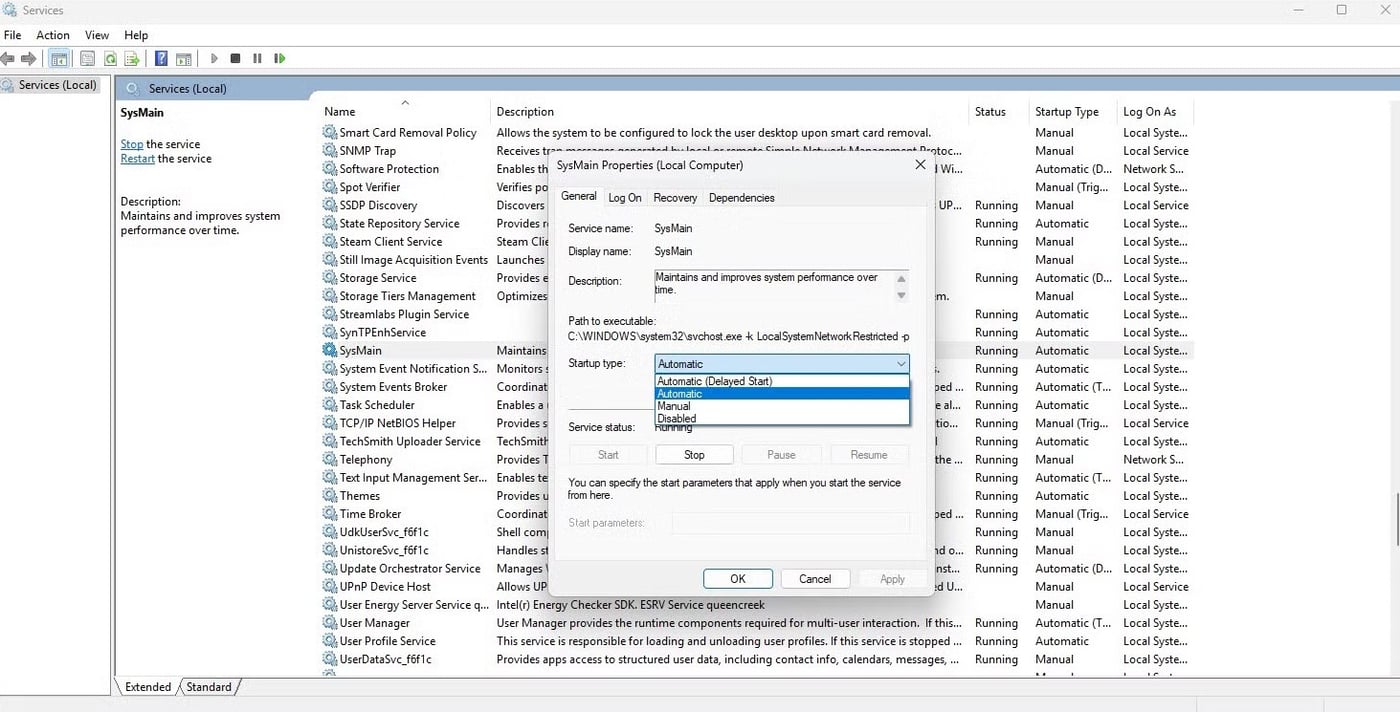Switch to the Recovery tab

point(675,197)
